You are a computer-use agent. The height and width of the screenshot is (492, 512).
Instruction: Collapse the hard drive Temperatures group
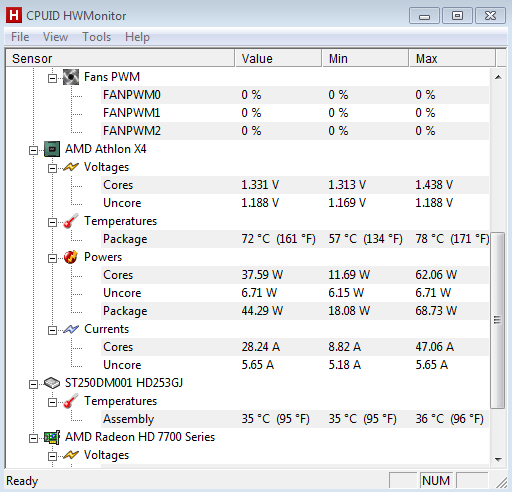[52, 403]
